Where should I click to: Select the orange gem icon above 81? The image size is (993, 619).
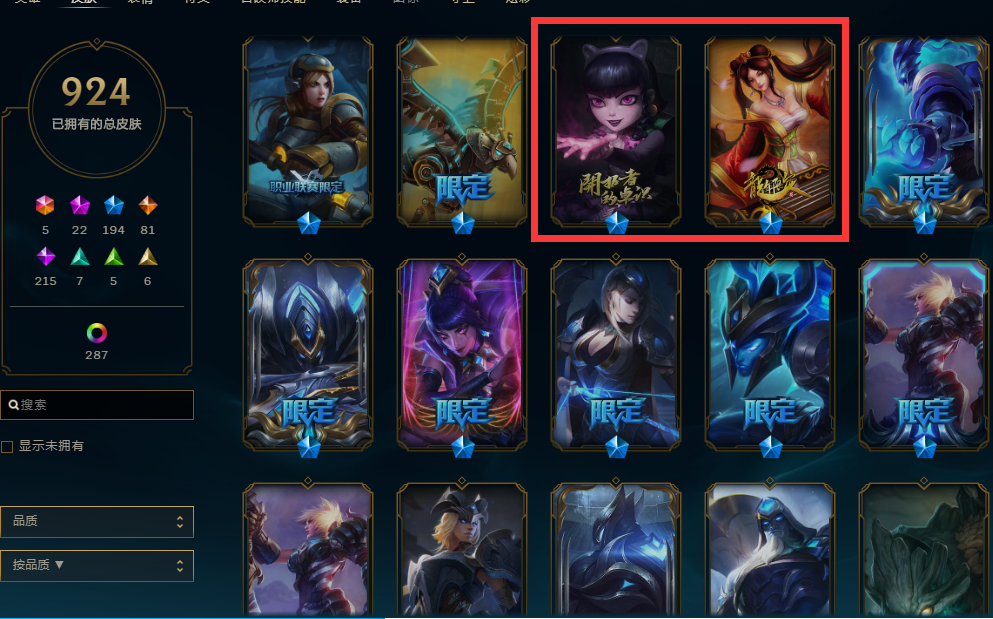(148, 205)
